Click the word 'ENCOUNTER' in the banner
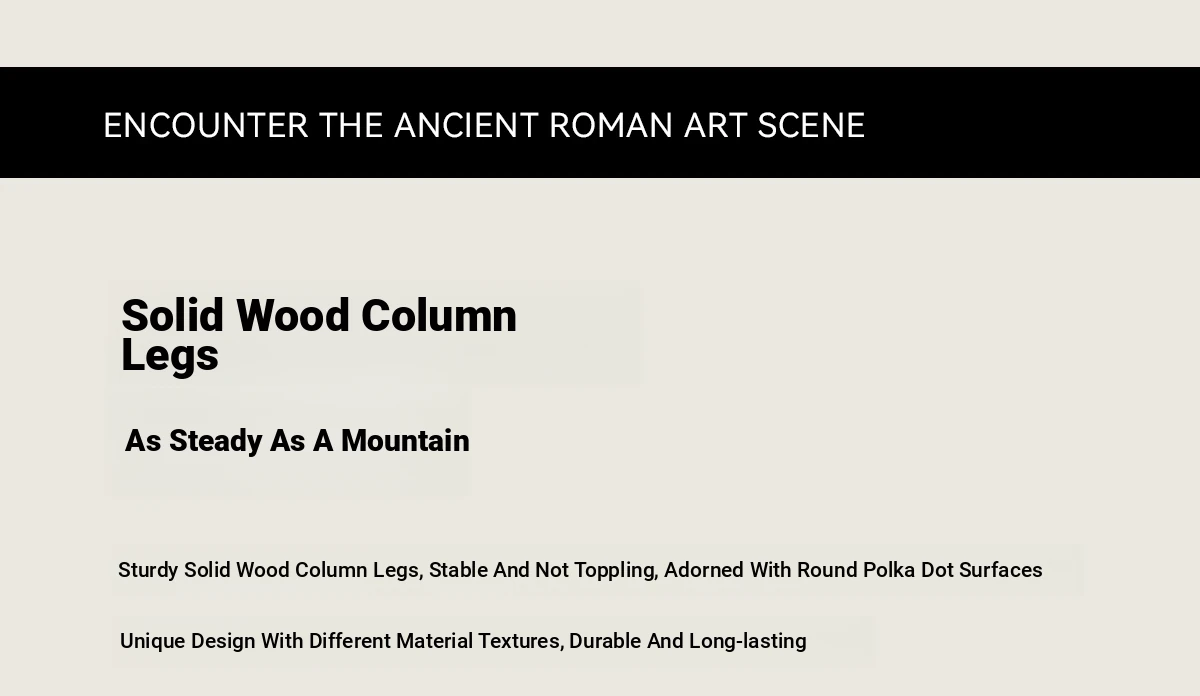Screen dimensions: 1200x696 point(206,125)
